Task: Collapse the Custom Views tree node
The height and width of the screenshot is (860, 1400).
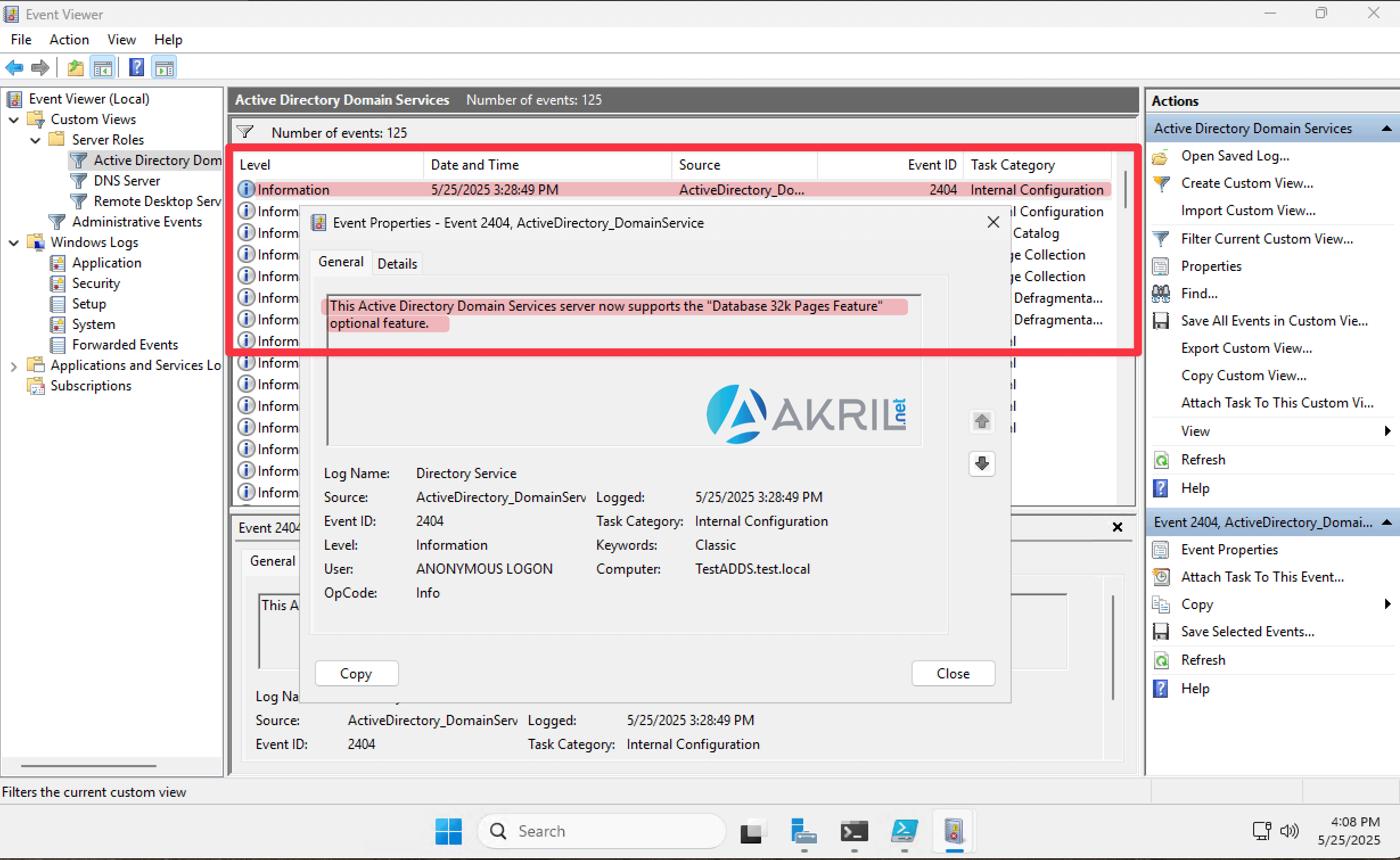Action: [x=14, y=120]
